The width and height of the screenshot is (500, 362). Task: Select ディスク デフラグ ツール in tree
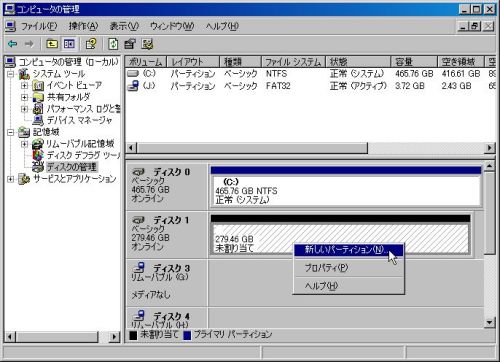[x=83, y=155]
